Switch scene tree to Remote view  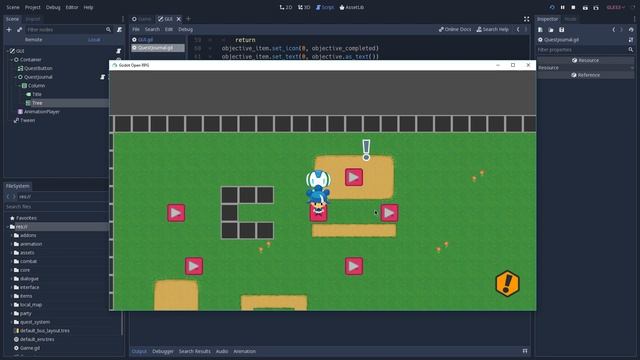[x=33, y=40]
